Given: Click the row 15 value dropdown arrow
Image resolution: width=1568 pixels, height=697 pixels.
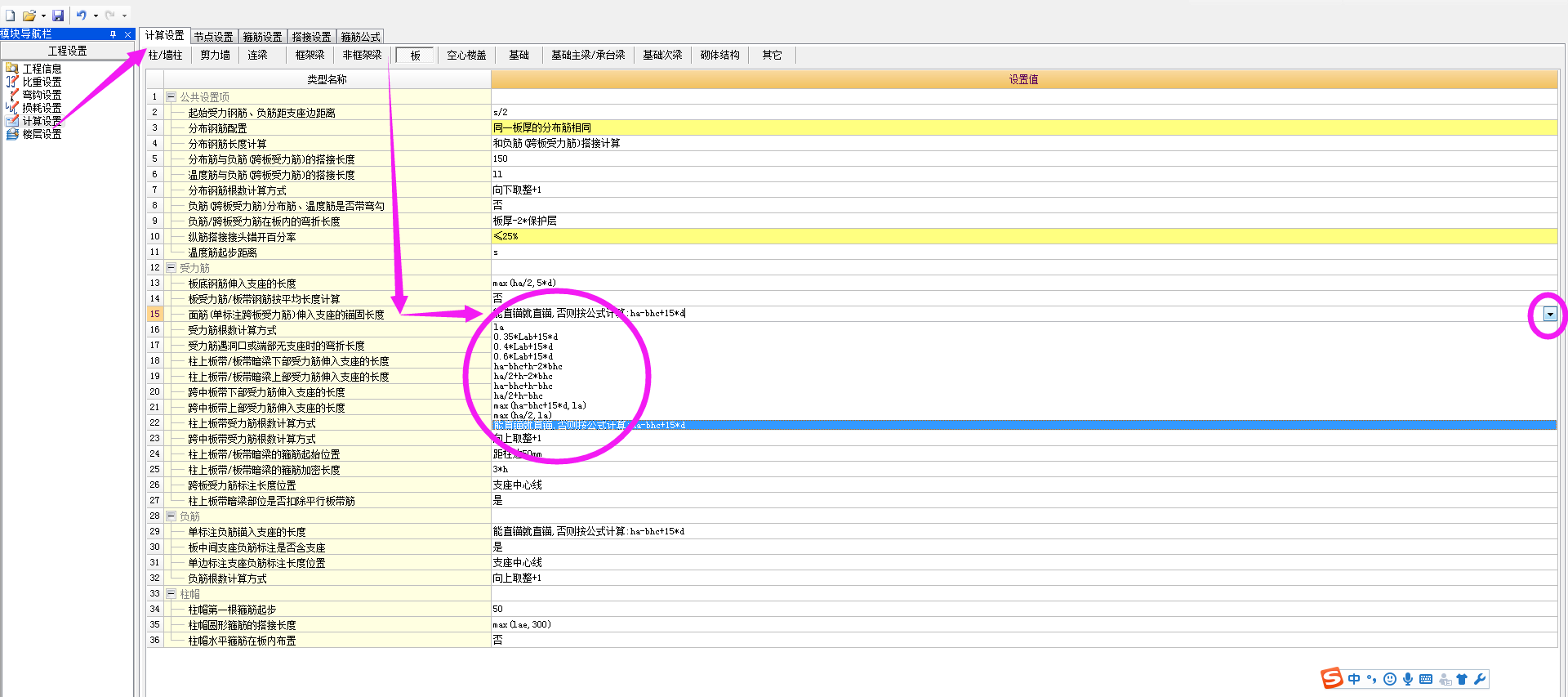Looking at the screenshot, I should [1550, 314].
